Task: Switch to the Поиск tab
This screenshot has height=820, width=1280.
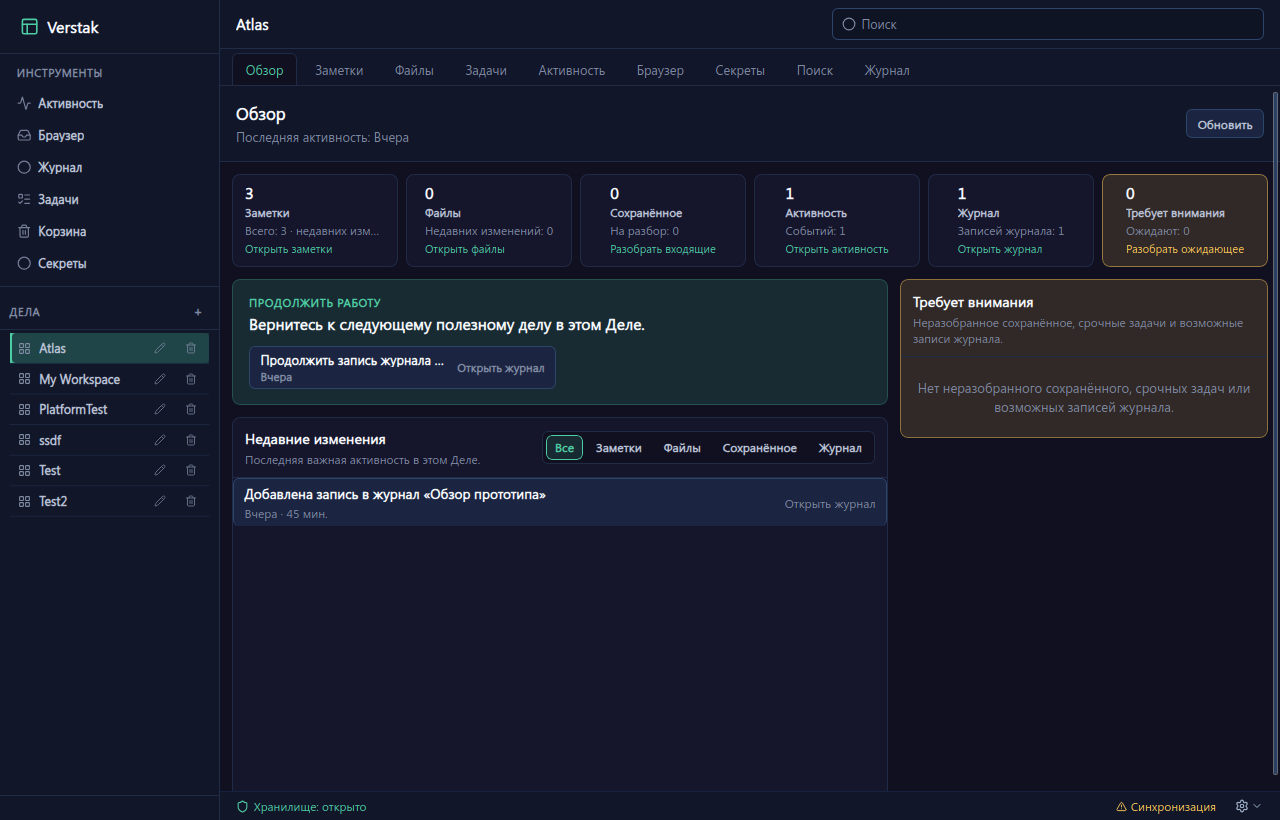Action: tap(815, 70)
